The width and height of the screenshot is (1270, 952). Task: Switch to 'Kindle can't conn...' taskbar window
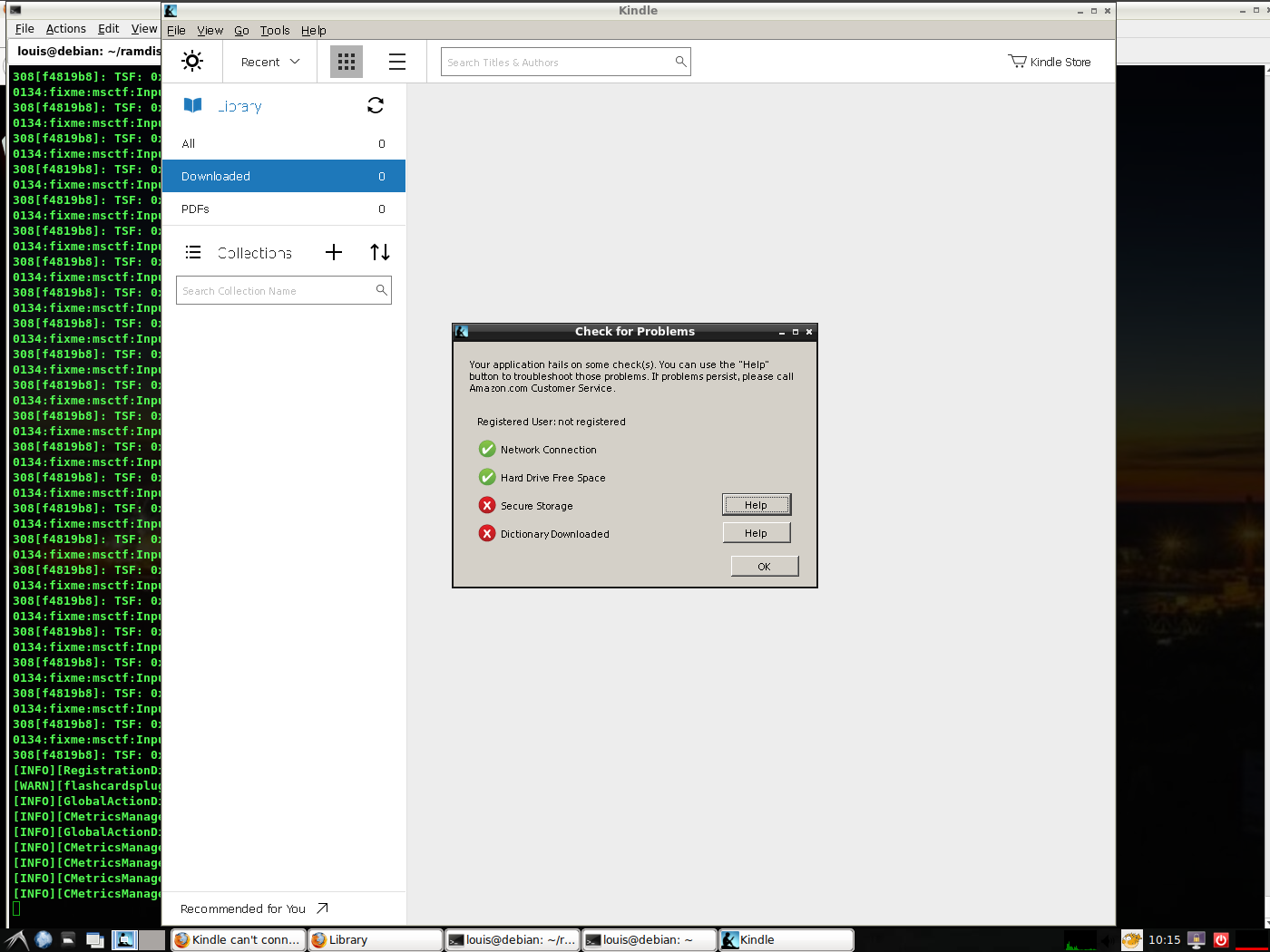(239, 940)
